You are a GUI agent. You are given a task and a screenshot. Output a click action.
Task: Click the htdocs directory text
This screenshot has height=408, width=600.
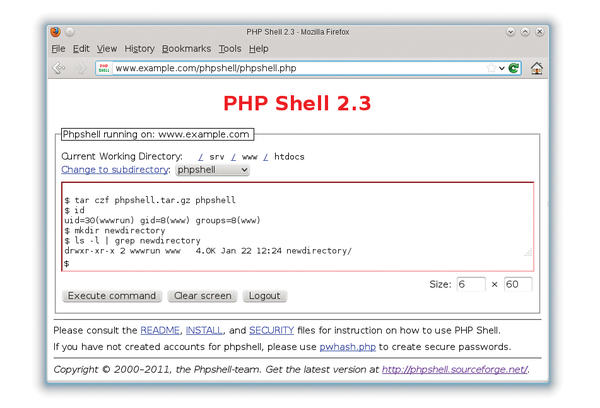pos(289,157)
